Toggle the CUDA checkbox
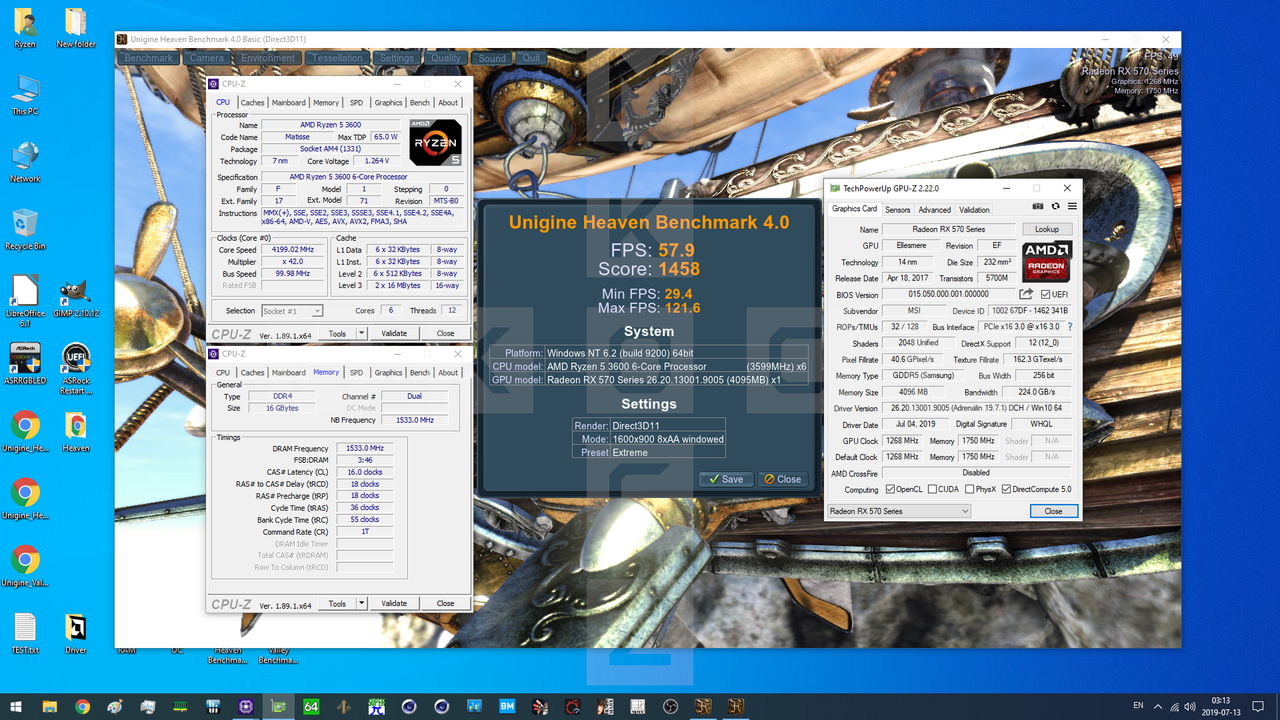The height and width of the screenshot is (720, 1280). (932, 490)
